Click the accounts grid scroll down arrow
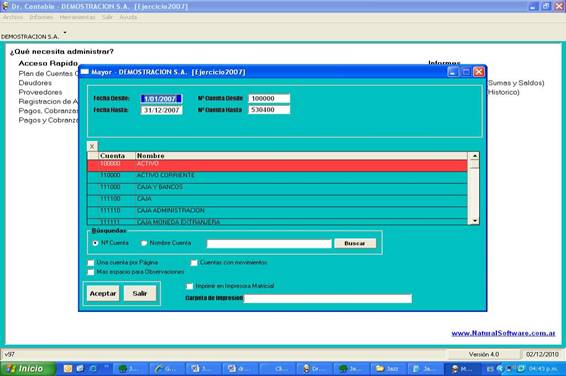The image size is (566, 376). [474, 220]
